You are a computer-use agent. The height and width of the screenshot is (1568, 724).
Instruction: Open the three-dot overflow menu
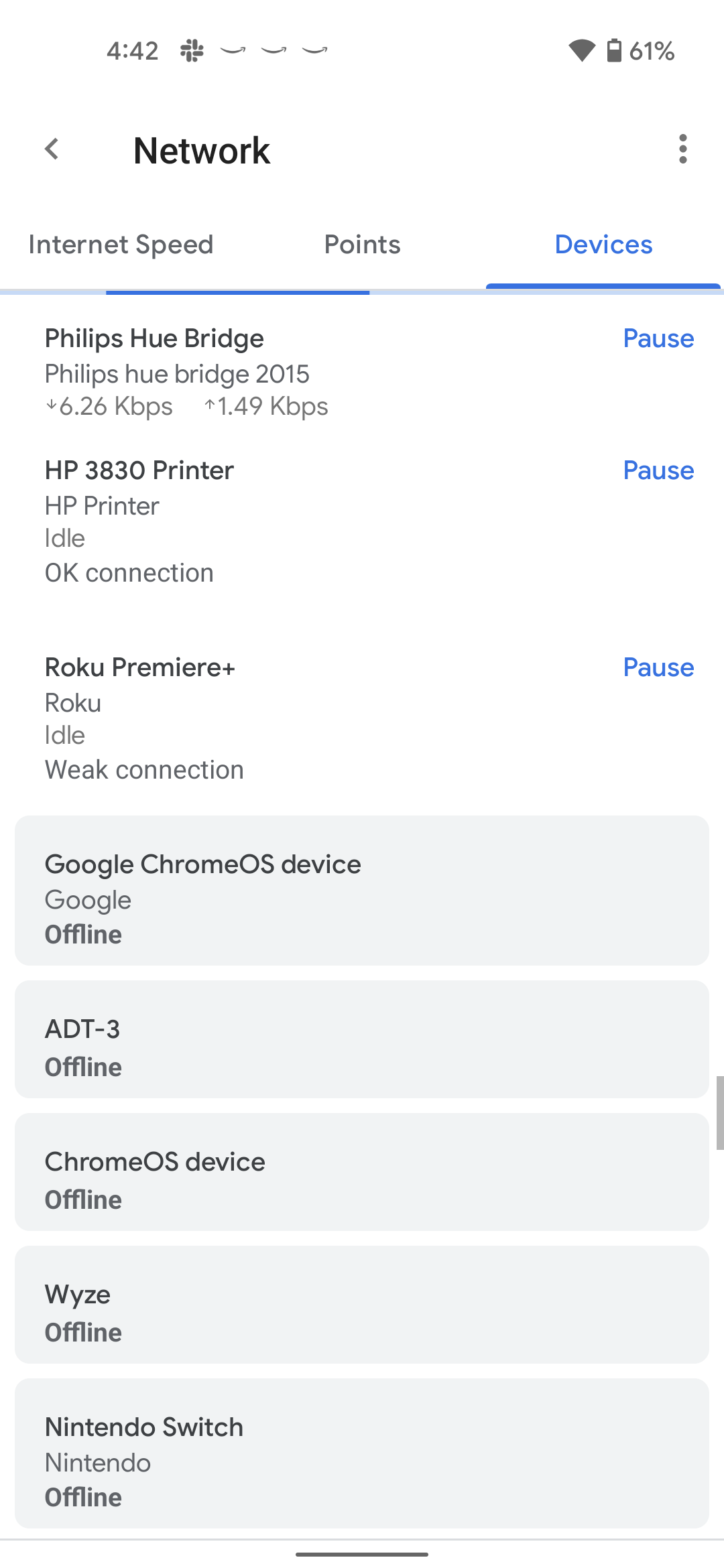click(x=682, y=149)
